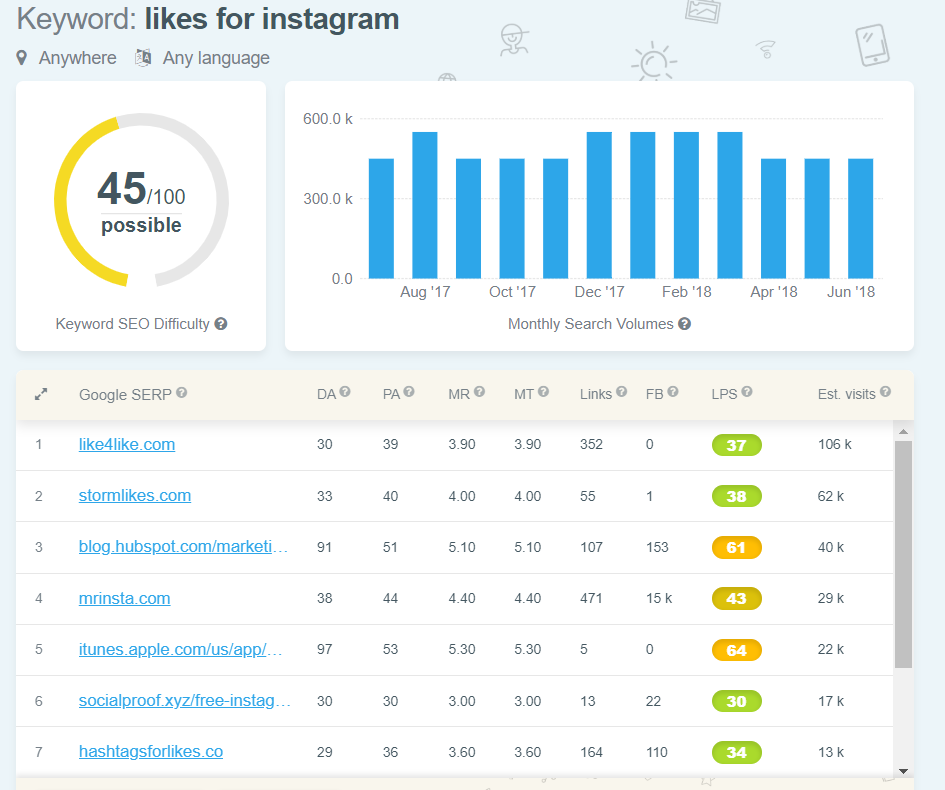Click the LPS column header
Viewport: 945px width, 790px height.
click(x=724, y=395)
